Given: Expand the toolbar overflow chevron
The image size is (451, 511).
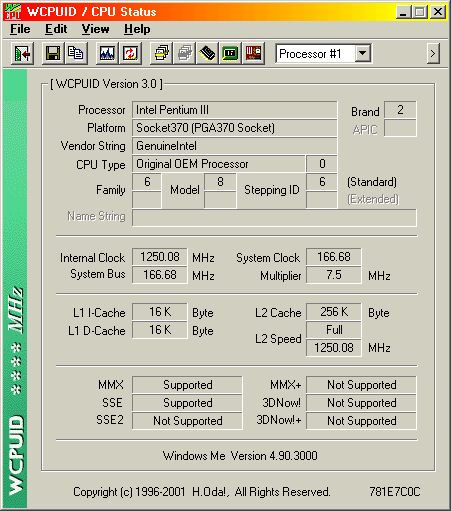Looking at the screenshot, I should tap(433, 53).
